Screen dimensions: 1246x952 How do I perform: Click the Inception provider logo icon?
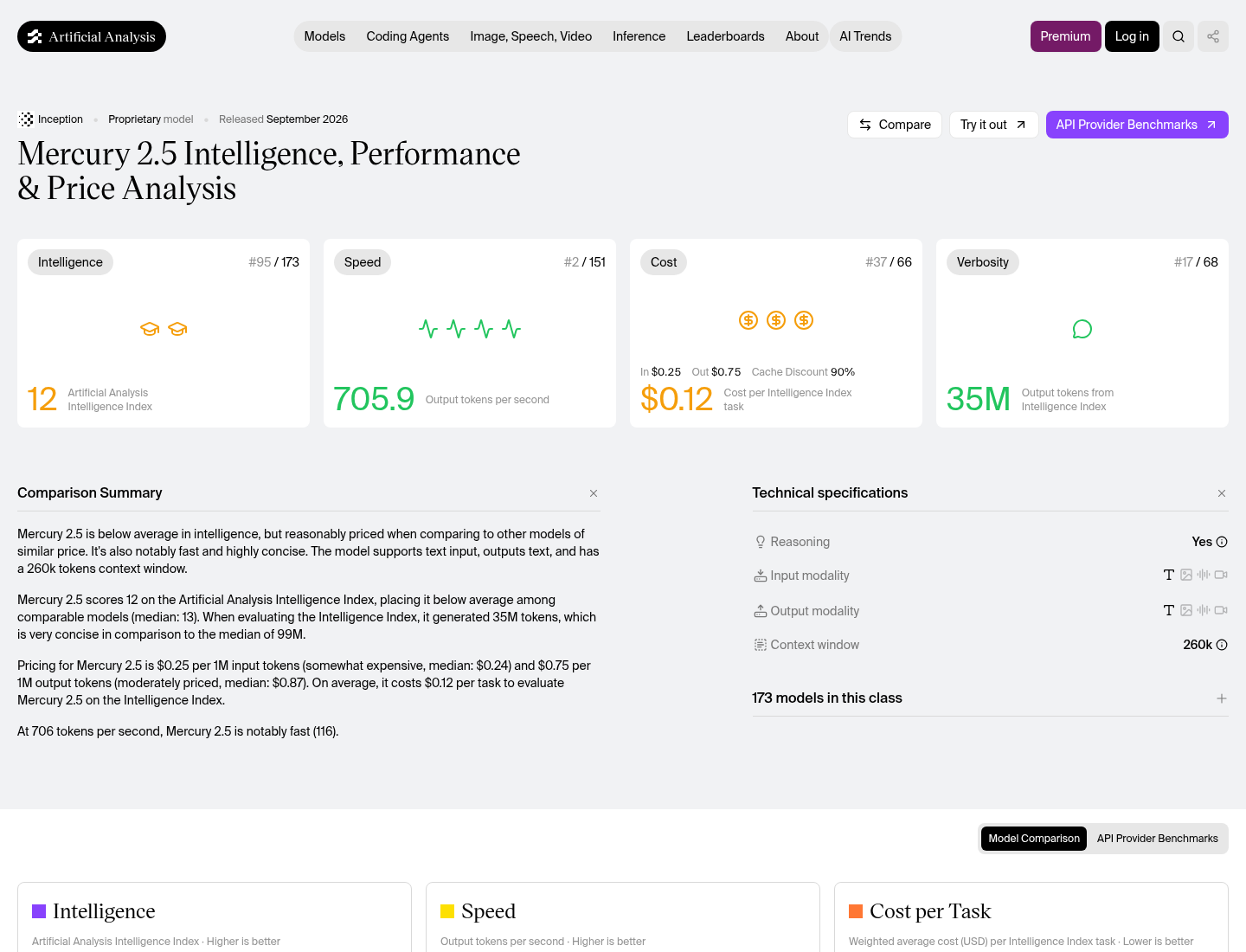tap(26, 119)
